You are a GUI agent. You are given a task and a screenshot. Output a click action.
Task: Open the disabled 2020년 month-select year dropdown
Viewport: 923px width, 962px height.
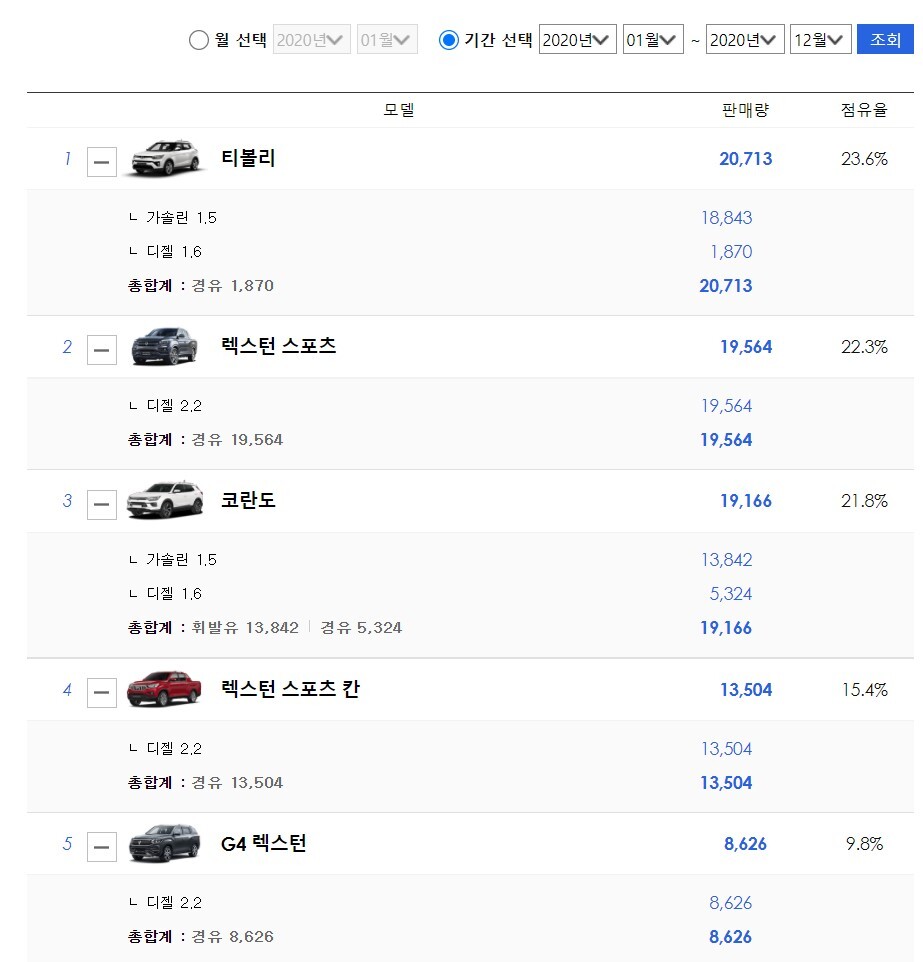pyautogui.click(x=312, y=39)
